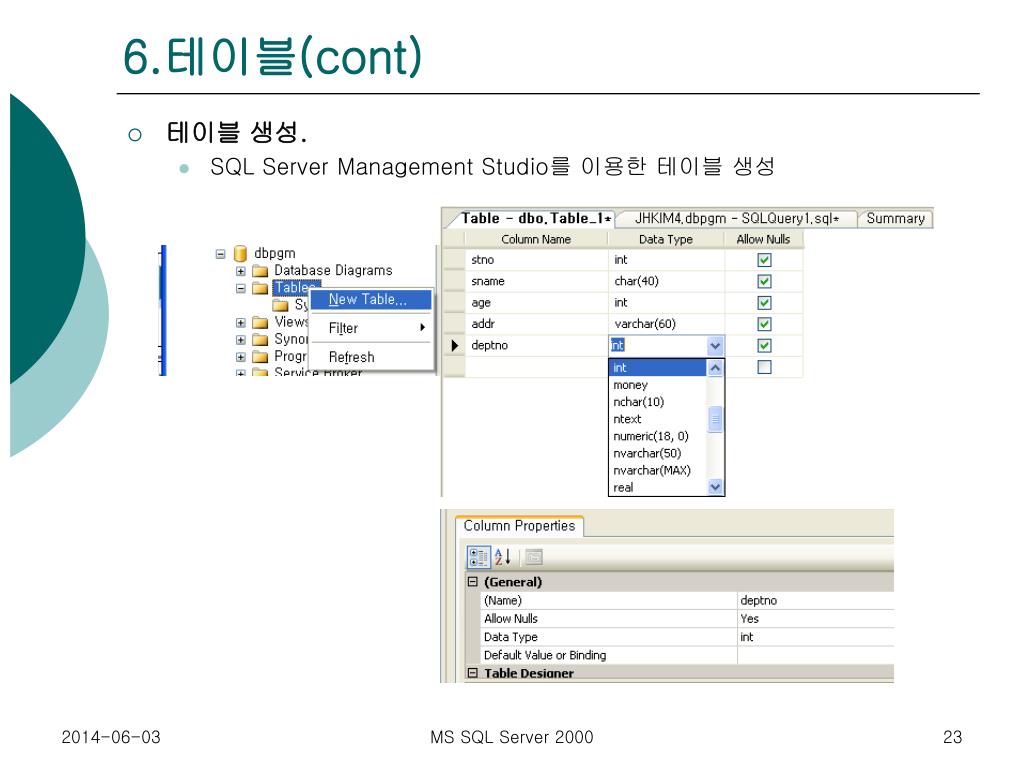1024x768 pixels.
Task: Select the Column Properties tab
Action: (x=519, y=526)
